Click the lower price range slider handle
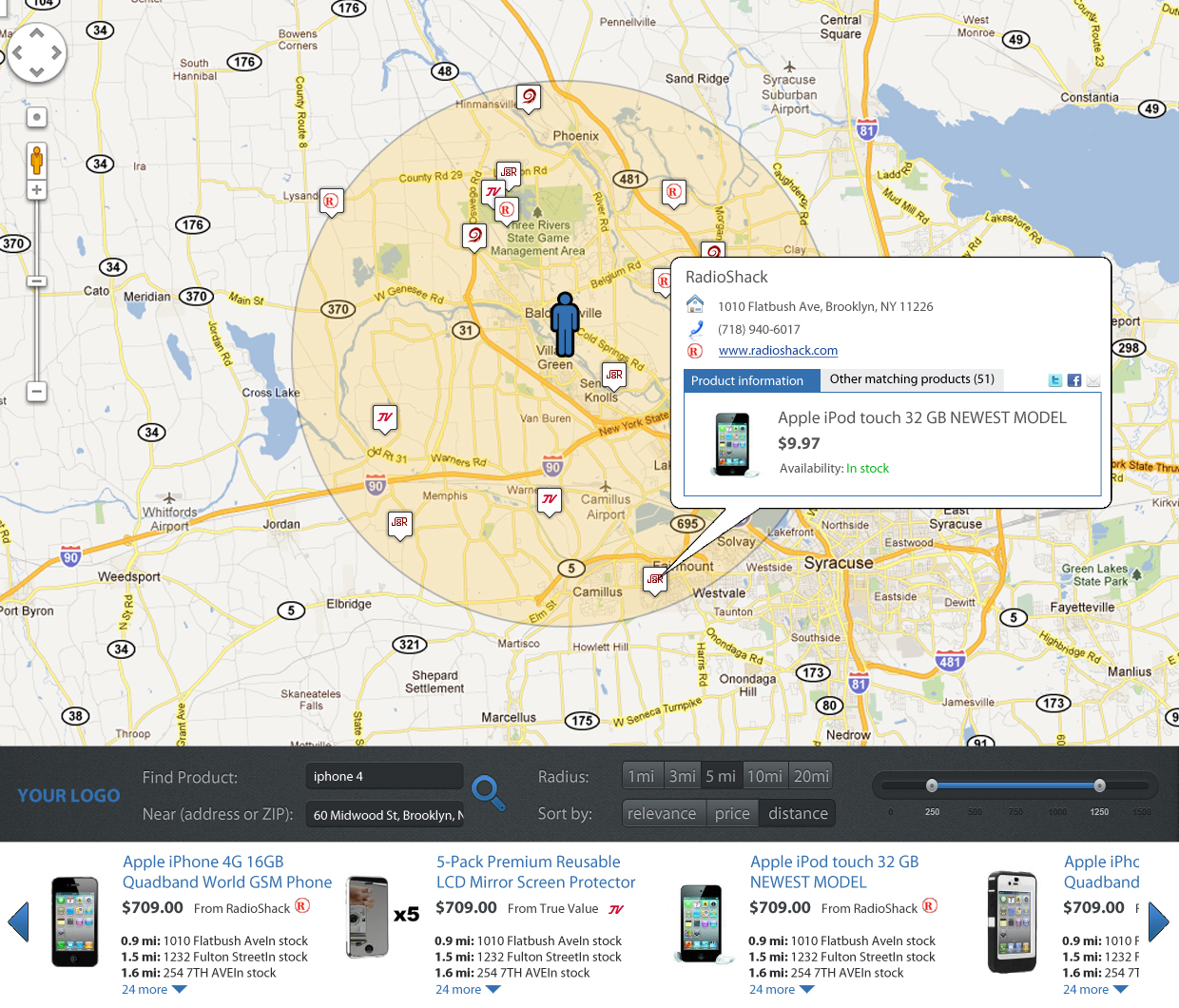Screen dimensions: 1179x1008 pyautogui.click(x=932, y=785)
